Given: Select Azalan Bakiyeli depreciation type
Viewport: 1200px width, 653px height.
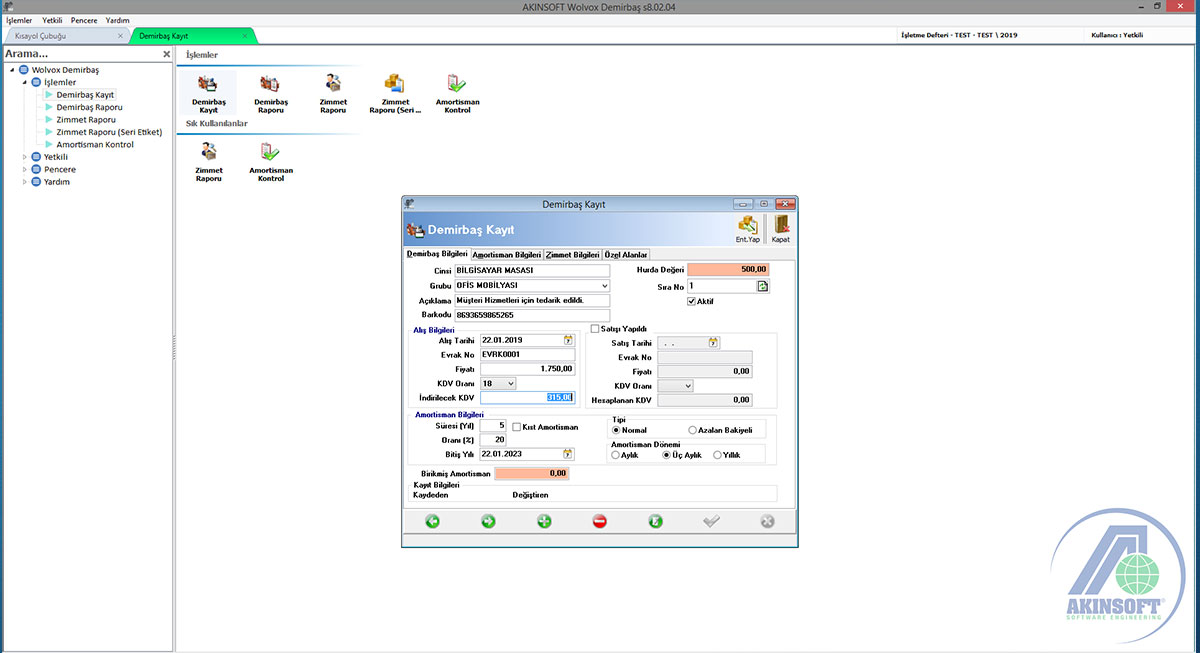Looking at the screenshot, I should [x=694, y=430].
